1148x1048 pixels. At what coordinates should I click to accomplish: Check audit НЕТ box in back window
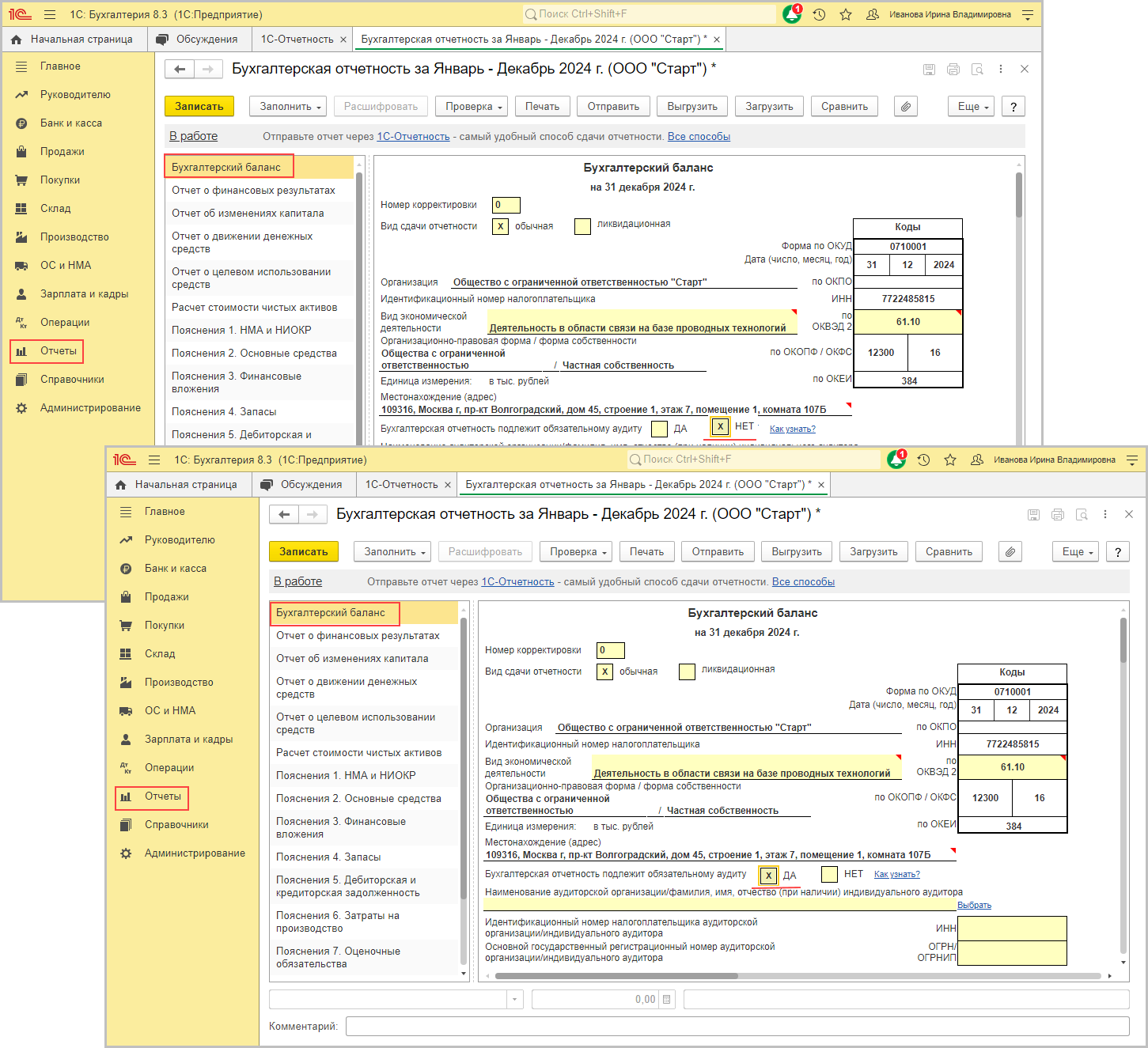720,427
